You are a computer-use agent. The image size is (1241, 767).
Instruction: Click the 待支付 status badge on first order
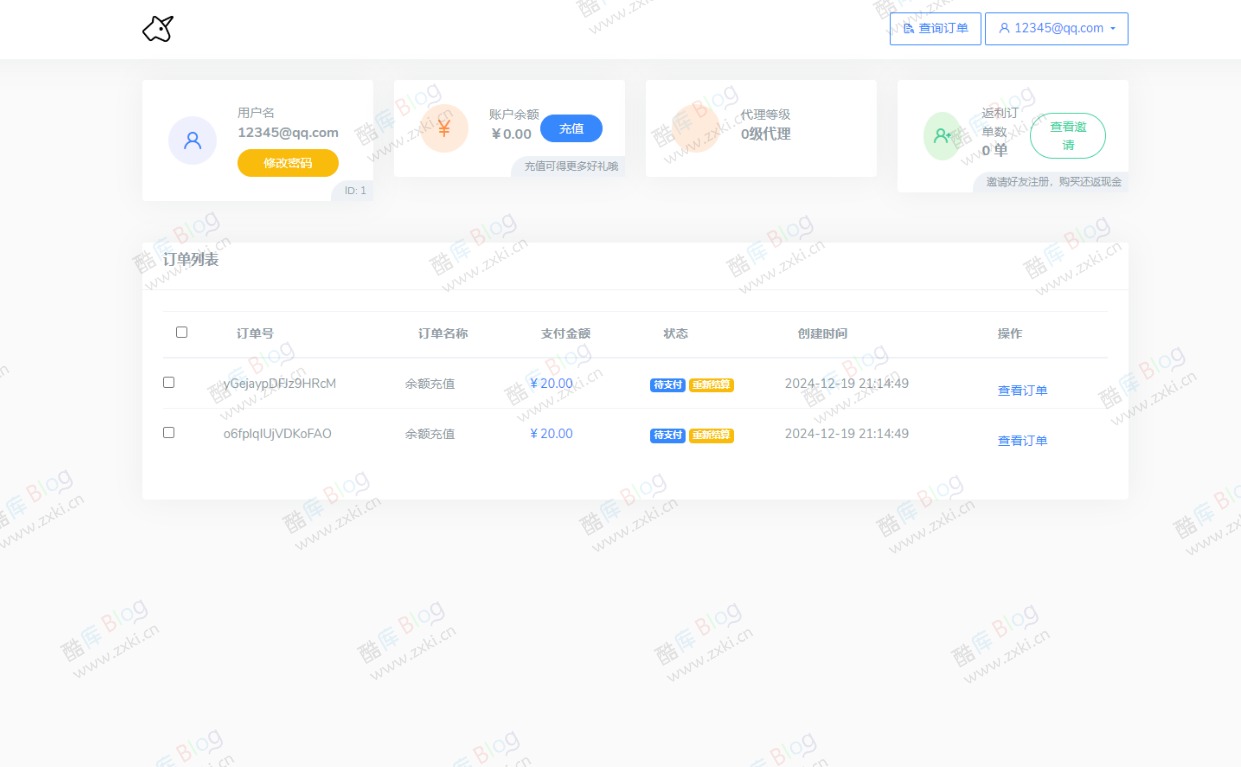tap(666, 384)
